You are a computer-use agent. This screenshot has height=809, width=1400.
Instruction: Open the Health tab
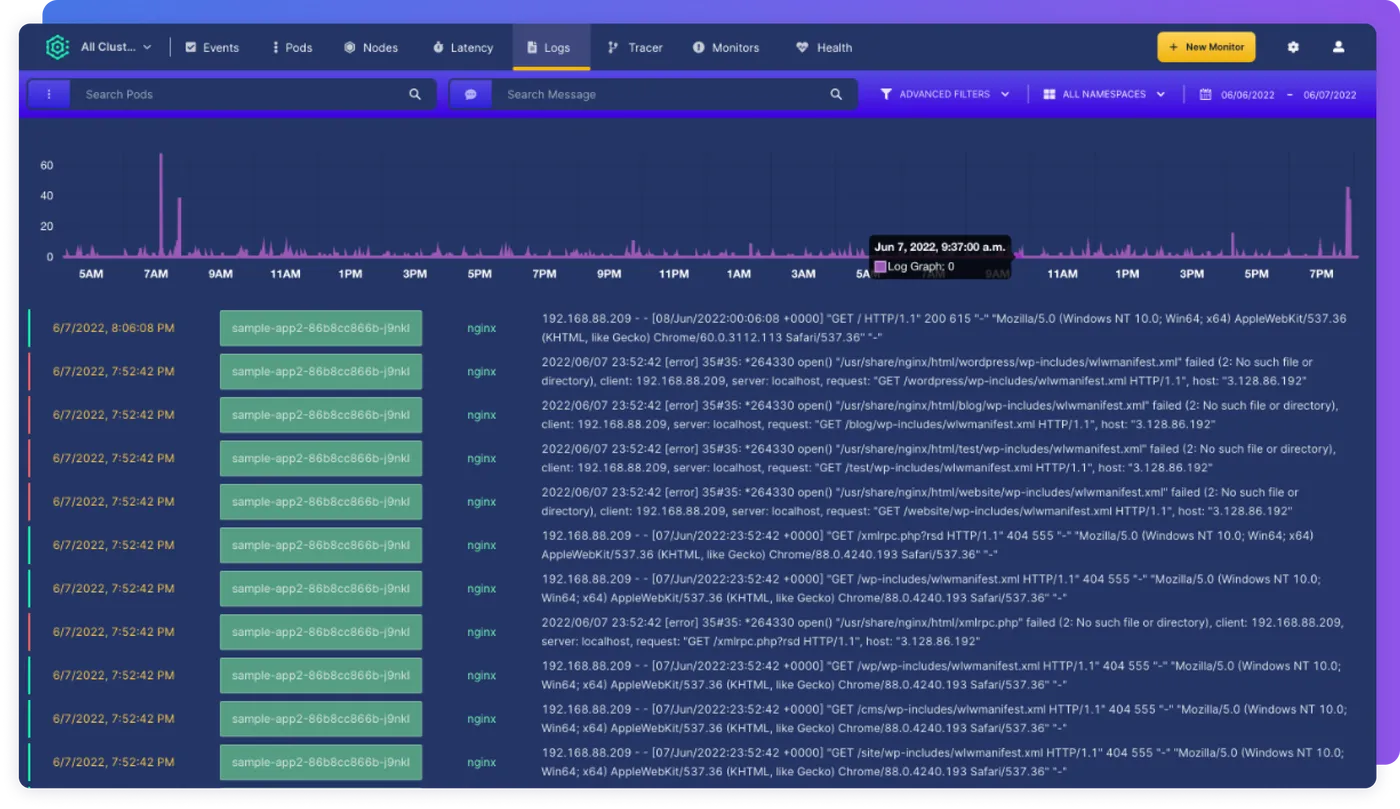tap(824, 47)
